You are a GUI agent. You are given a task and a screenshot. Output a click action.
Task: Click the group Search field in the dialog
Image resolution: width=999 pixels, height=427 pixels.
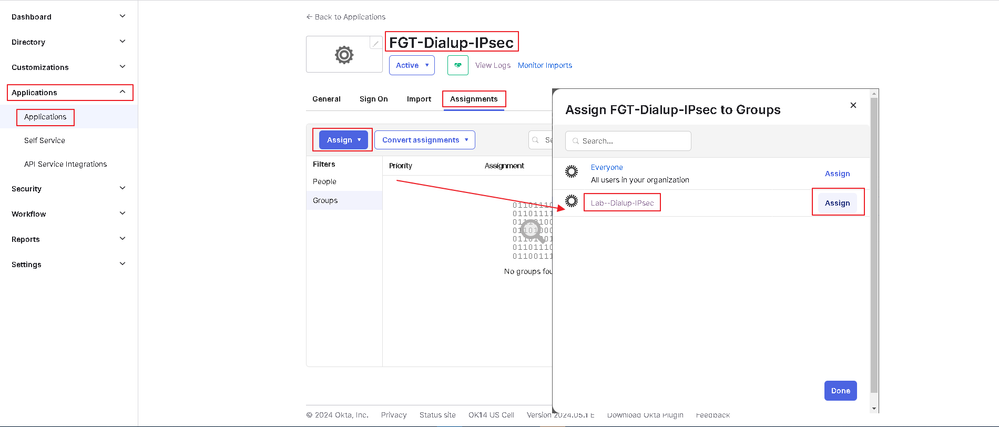click(628, 141)
